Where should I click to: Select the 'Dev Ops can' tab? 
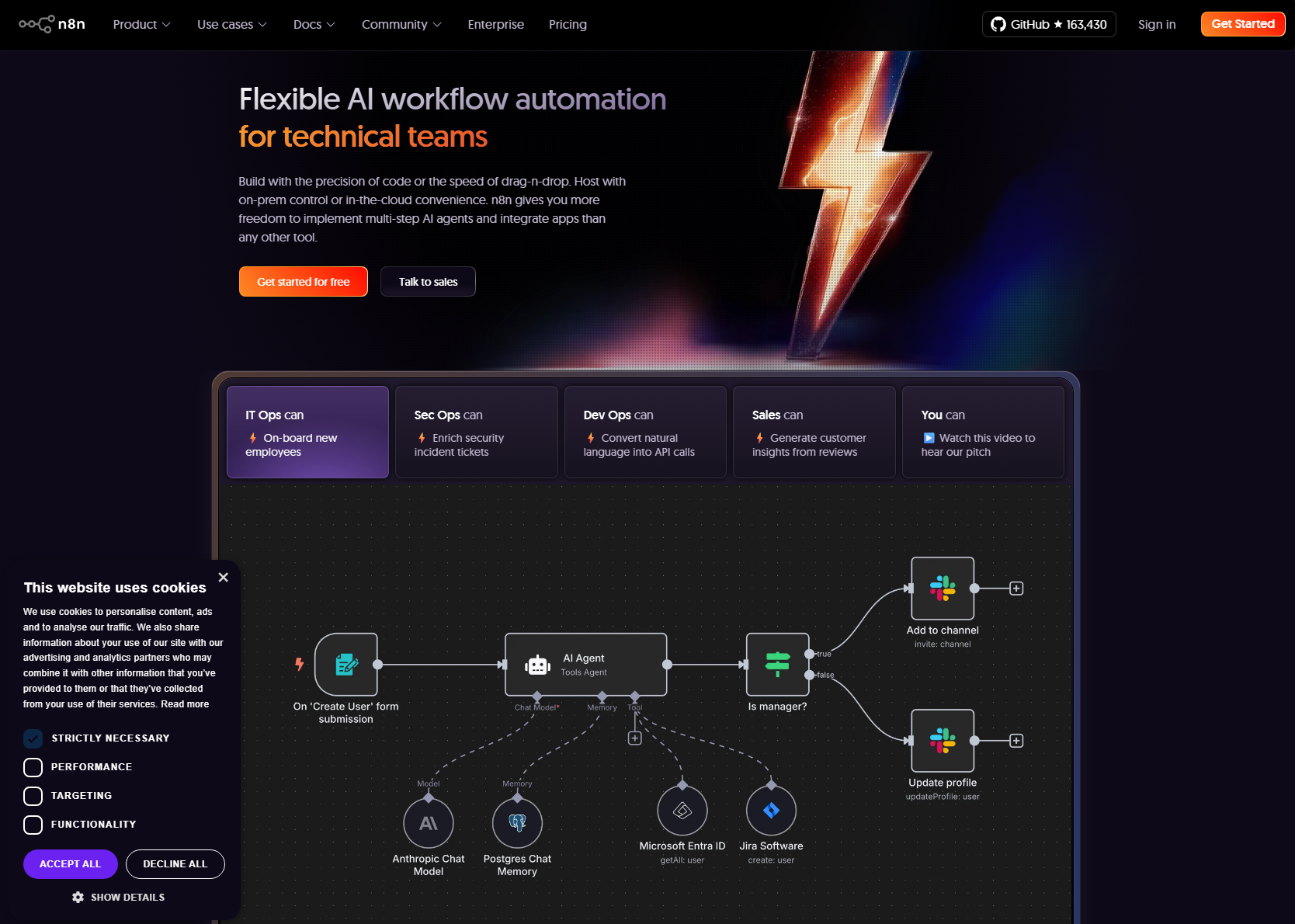645,432
